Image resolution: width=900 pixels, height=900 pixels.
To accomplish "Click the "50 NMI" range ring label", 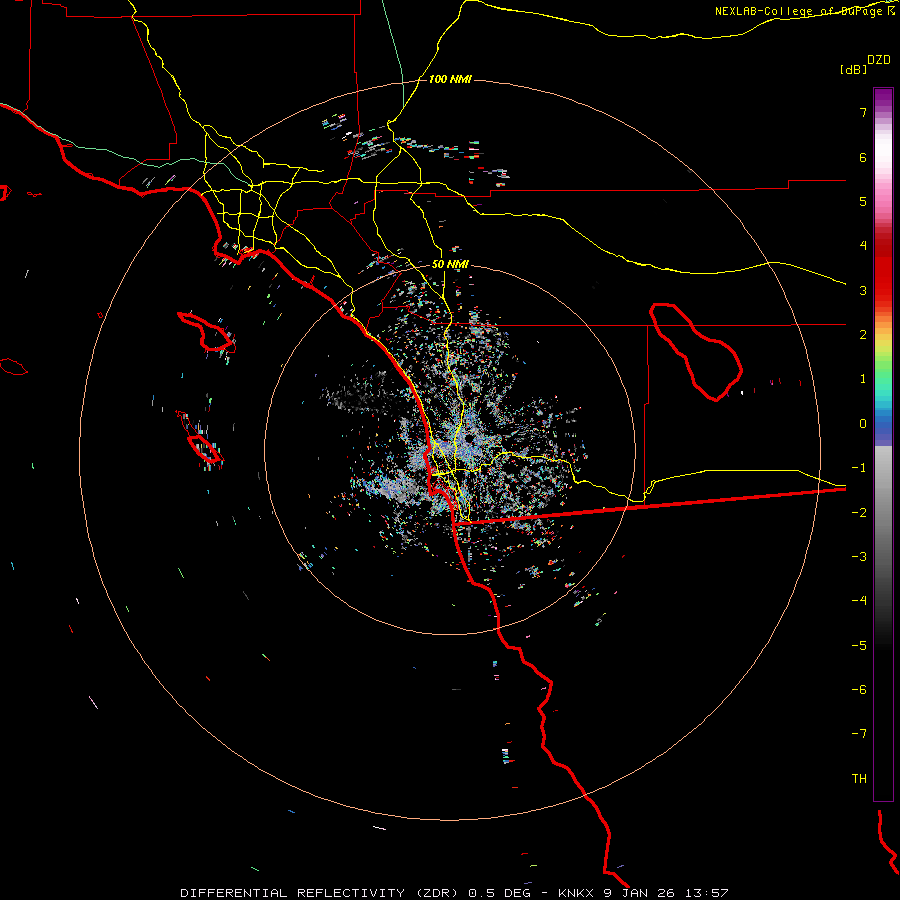I will tap(450, 264).
